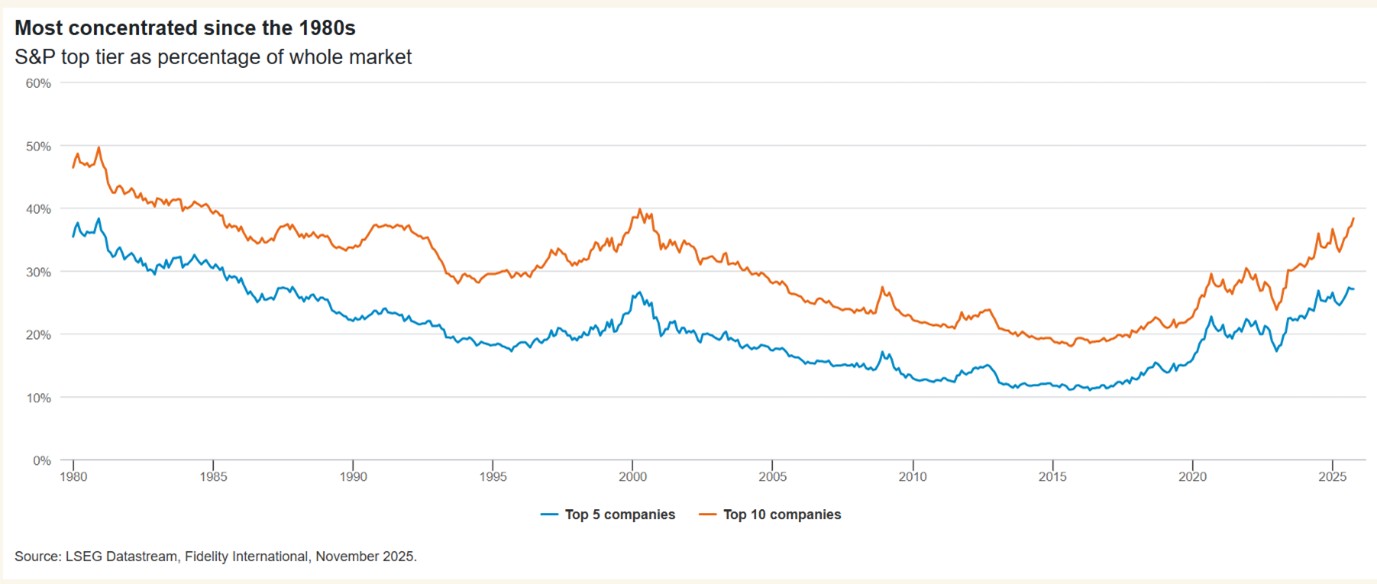Toggle the Top 5 companies legend label
This screenshot has height=584, width=1377.
(621, 515)
